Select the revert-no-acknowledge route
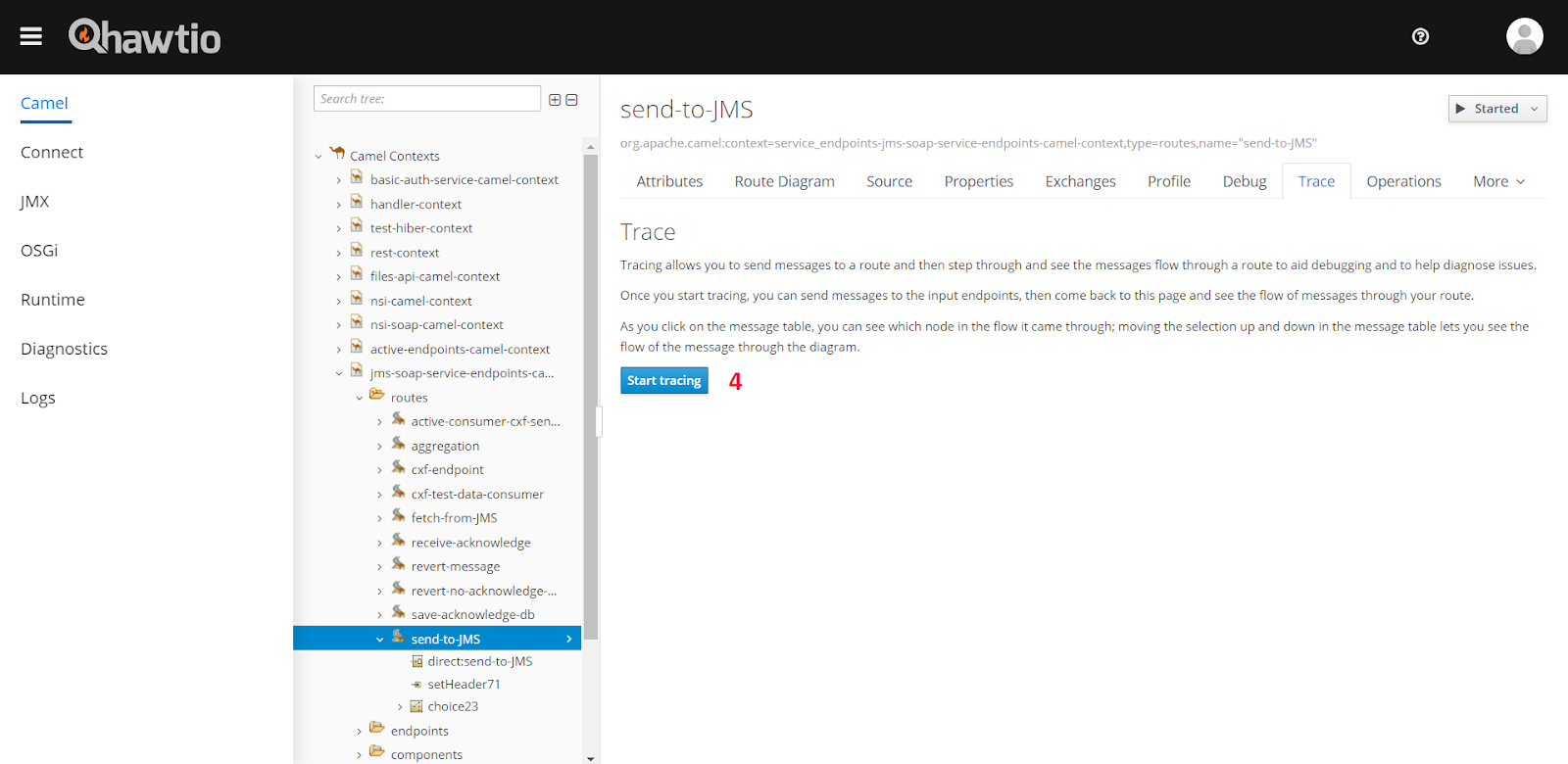 click(483, 591)
